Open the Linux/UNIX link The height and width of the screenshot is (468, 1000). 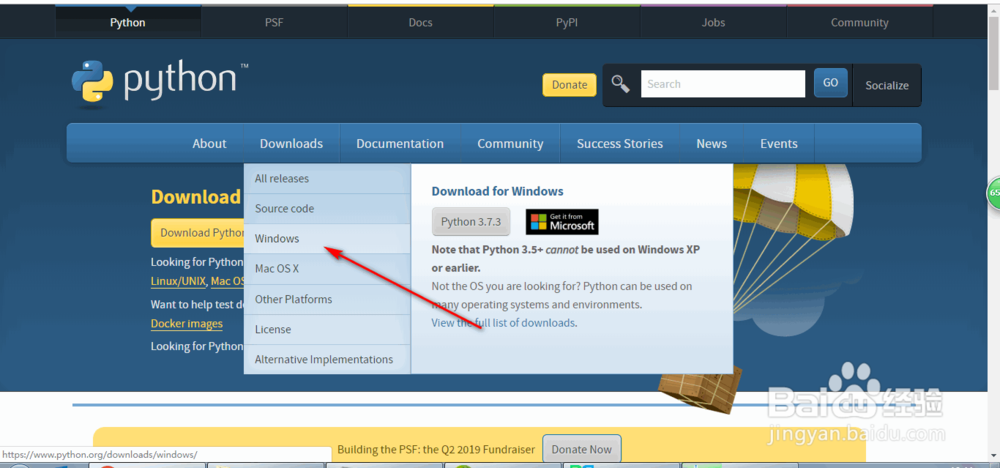[180, 281]
